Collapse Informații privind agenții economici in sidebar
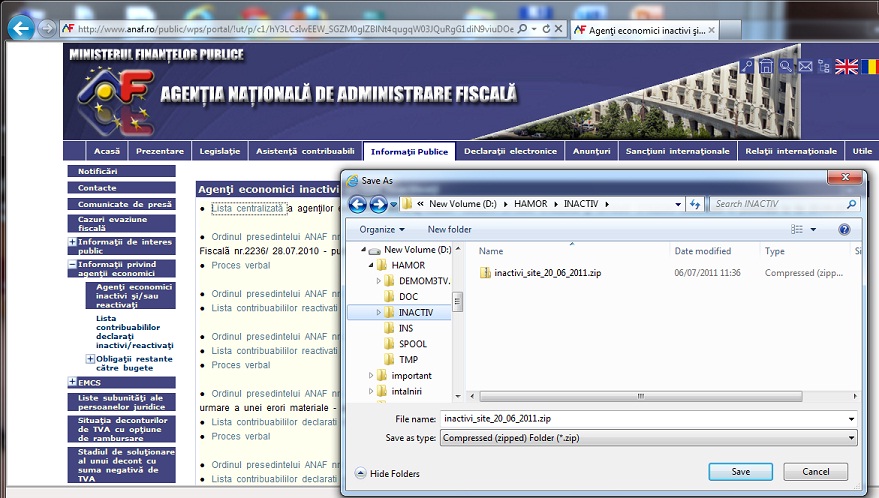Image resolution: width=879 pixels, height=498 pixels. coord(72,264)
